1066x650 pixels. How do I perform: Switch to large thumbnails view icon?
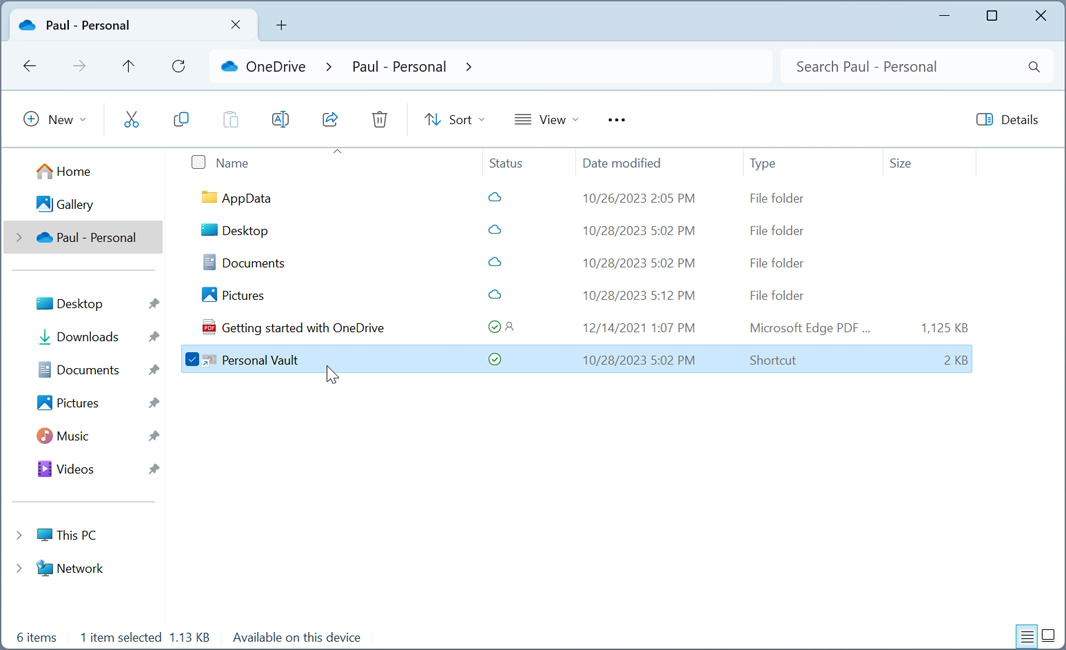[x=1048, y=636]
